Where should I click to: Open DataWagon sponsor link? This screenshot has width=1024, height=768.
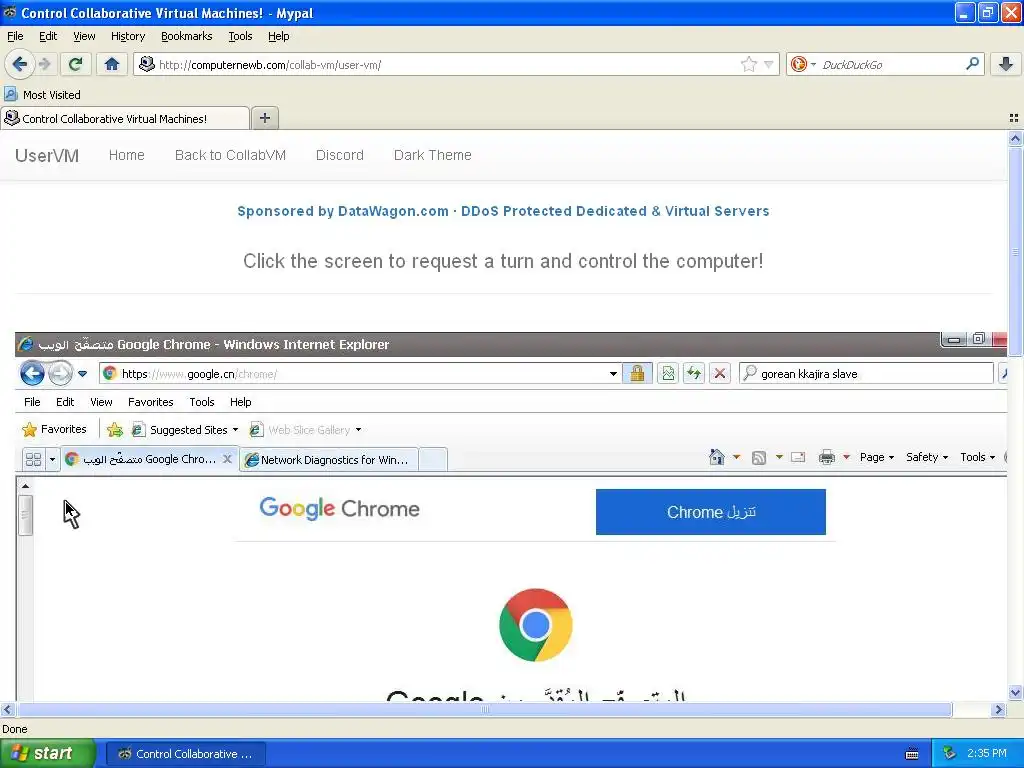tap(503, 211)
